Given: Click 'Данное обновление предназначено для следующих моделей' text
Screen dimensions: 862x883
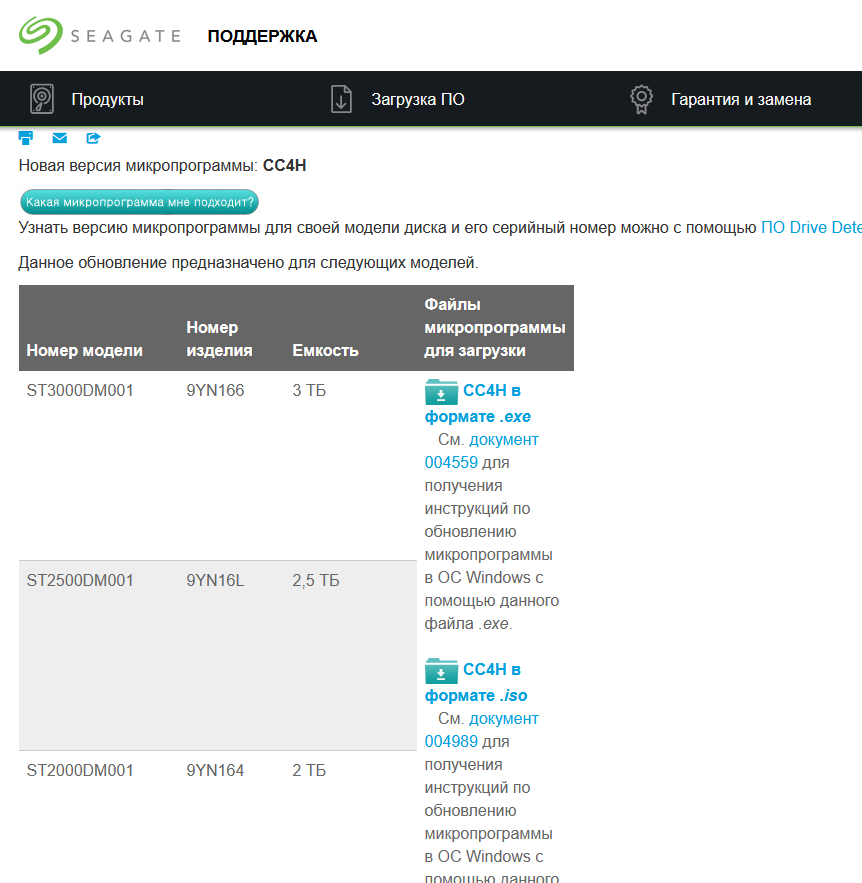Looking at the screenshot, I should [x=248, y=262].
